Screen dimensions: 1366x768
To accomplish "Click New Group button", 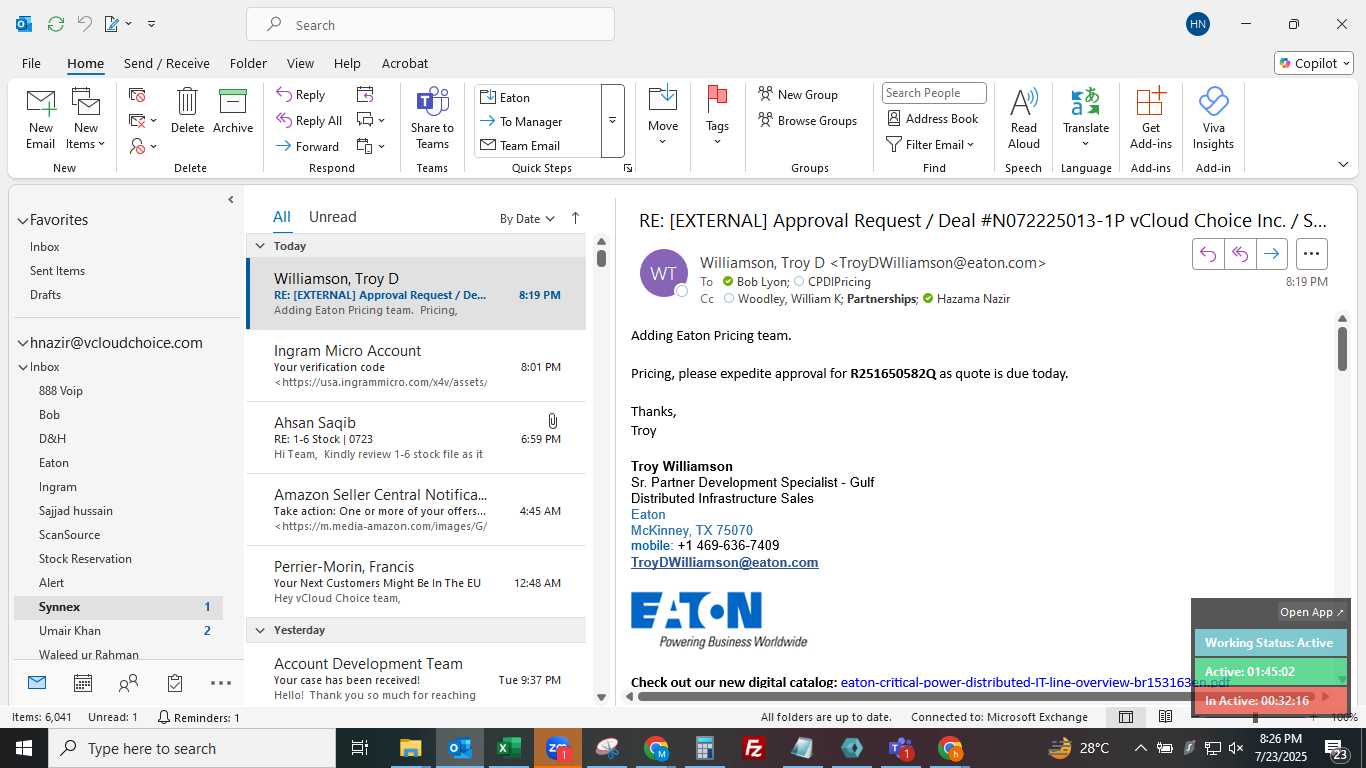I will (798, 94).
